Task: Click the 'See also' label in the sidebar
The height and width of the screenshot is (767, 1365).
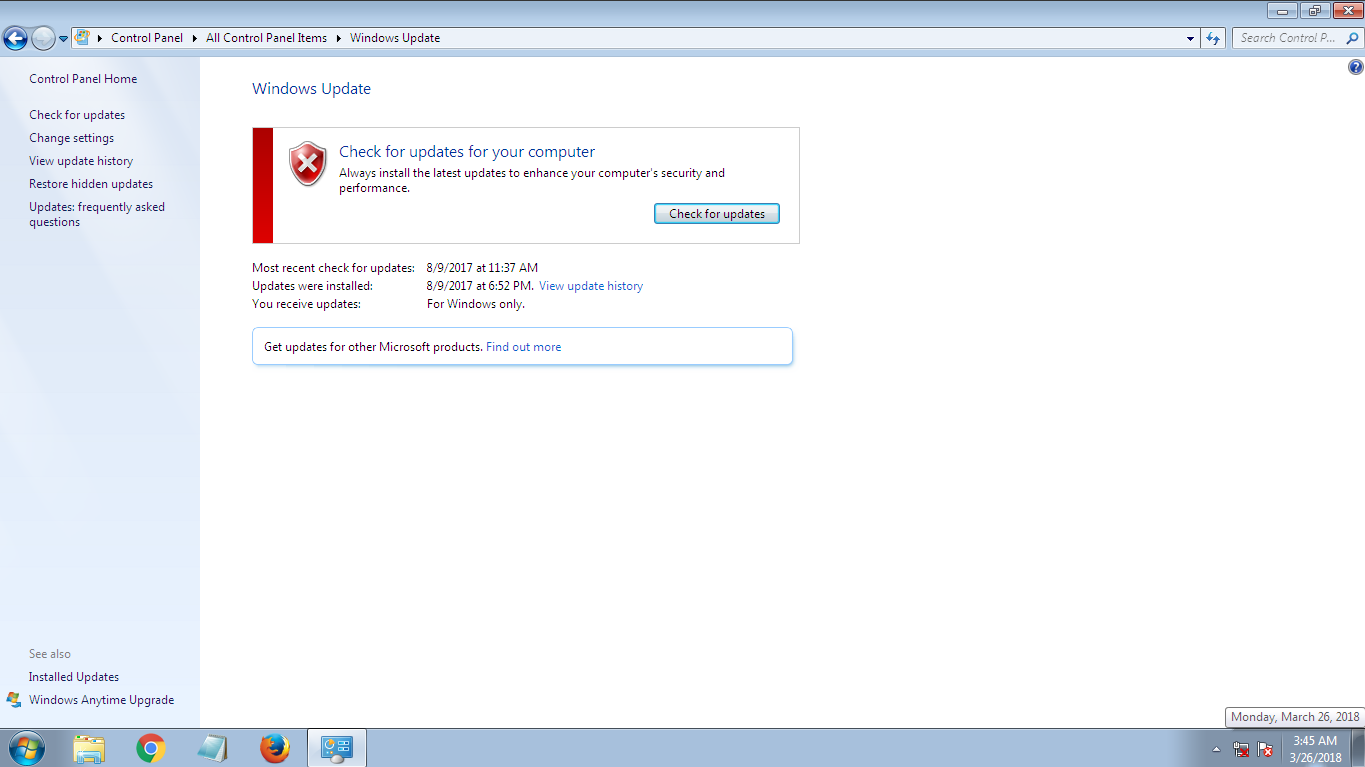Action: click(x=50, y=654)
